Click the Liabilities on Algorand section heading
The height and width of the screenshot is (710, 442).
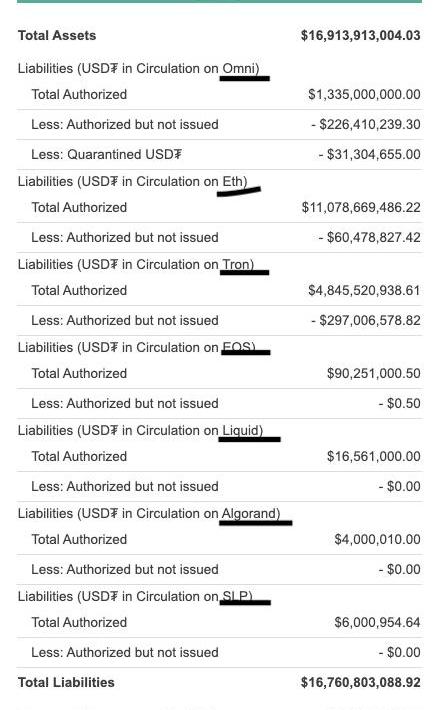[x=149, y=513]
